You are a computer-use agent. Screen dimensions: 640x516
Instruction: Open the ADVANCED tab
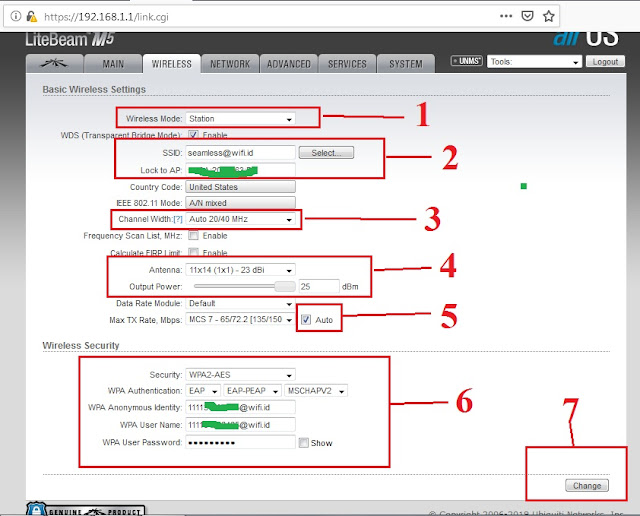(x=289, y=64)
